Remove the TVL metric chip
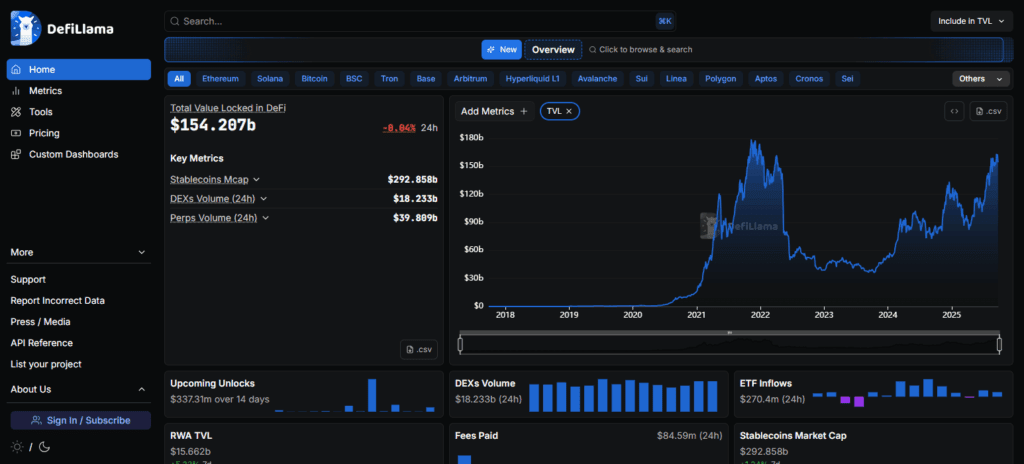This screenshot has height=464, width=1024. 569,111
